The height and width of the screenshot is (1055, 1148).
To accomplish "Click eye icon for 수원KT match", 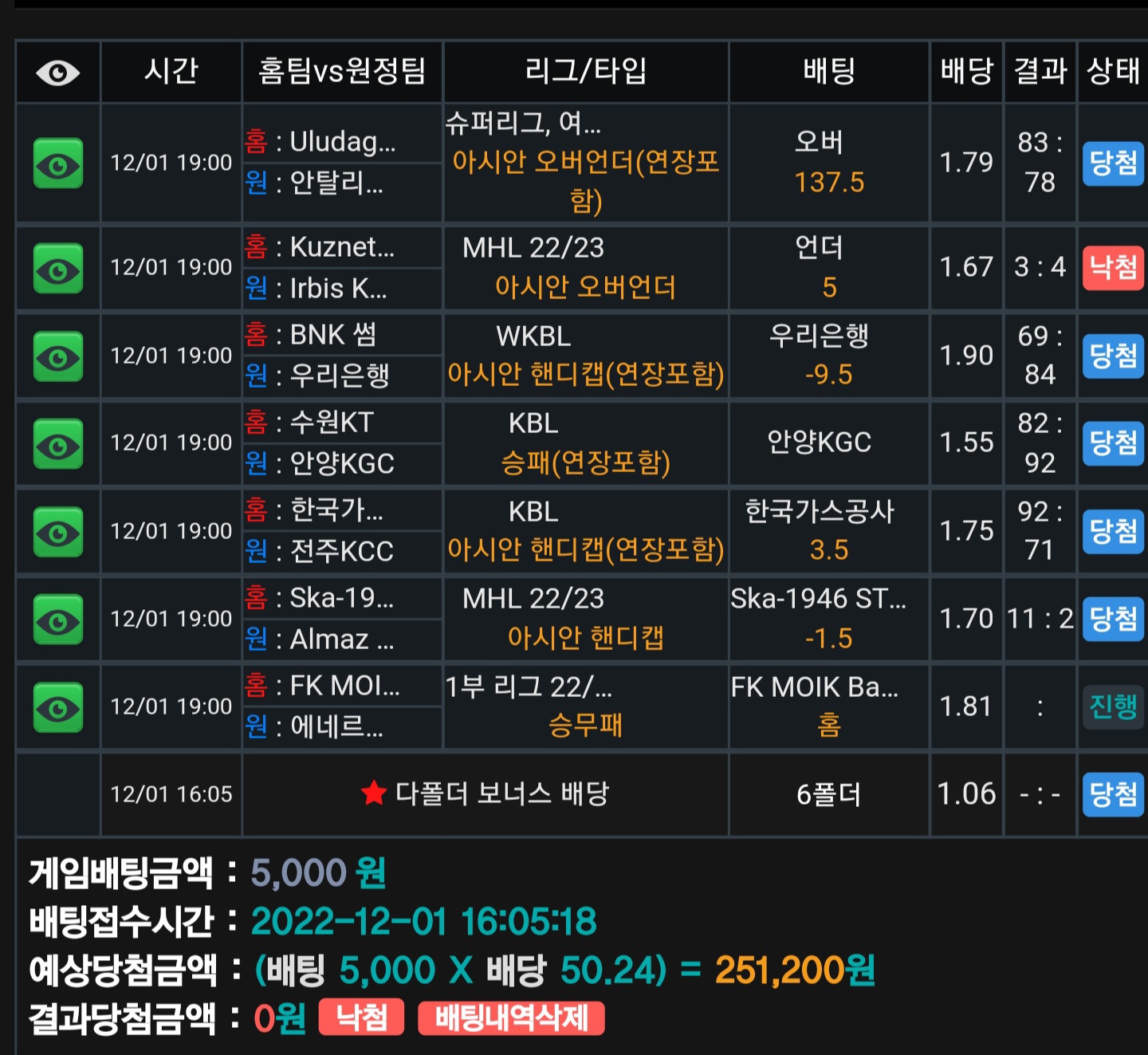I will point(58,444).
